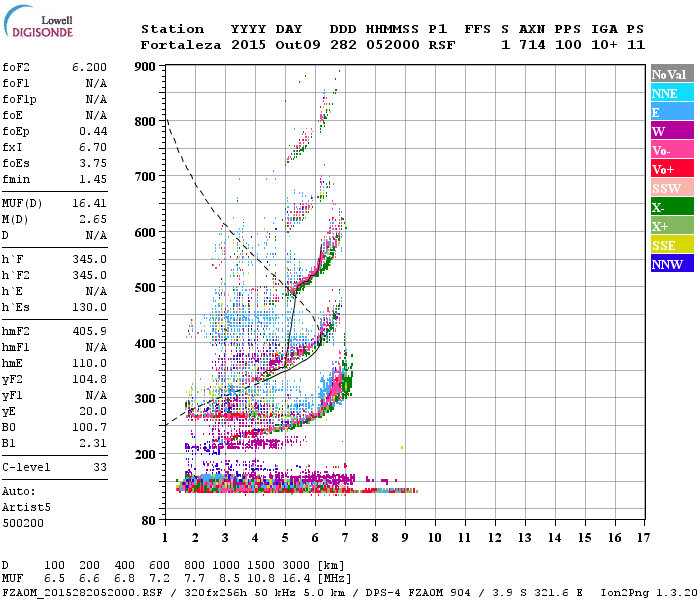Click the 900 tick on height axis
This screenshot has height=600, width=700.
(x=146, y=67)
